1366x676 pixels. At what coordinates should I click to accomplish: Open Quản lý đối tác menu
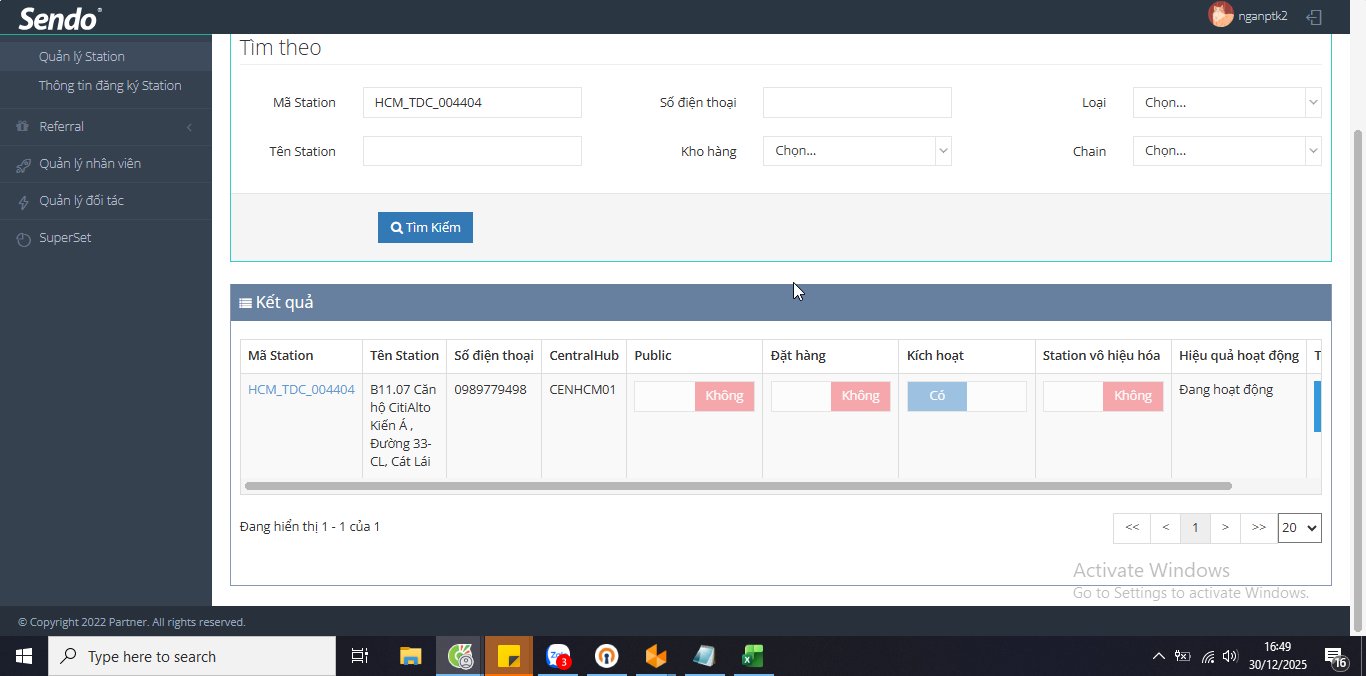[81, 201]
